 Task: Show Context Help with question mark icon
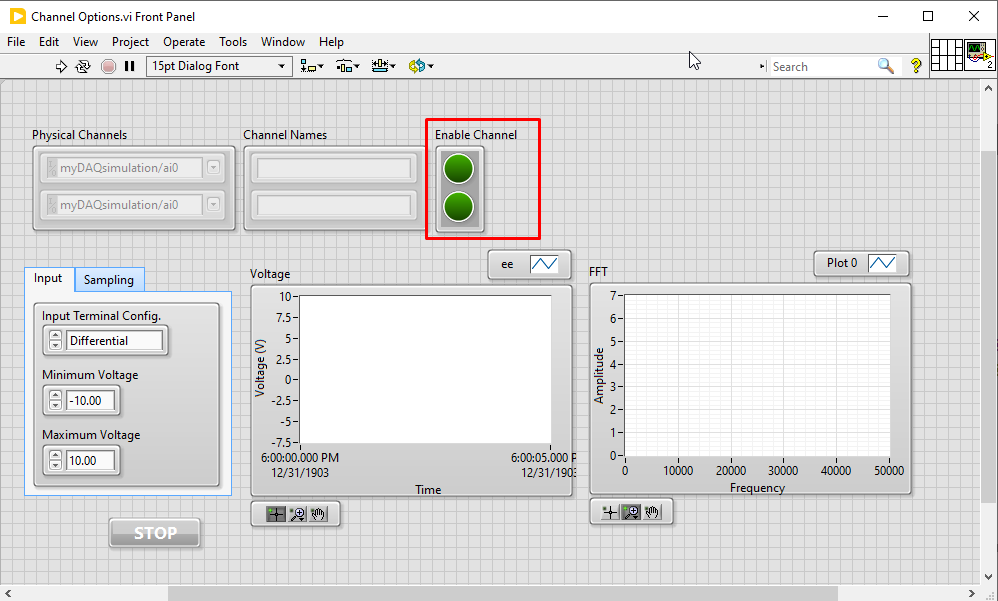[916, 66]
